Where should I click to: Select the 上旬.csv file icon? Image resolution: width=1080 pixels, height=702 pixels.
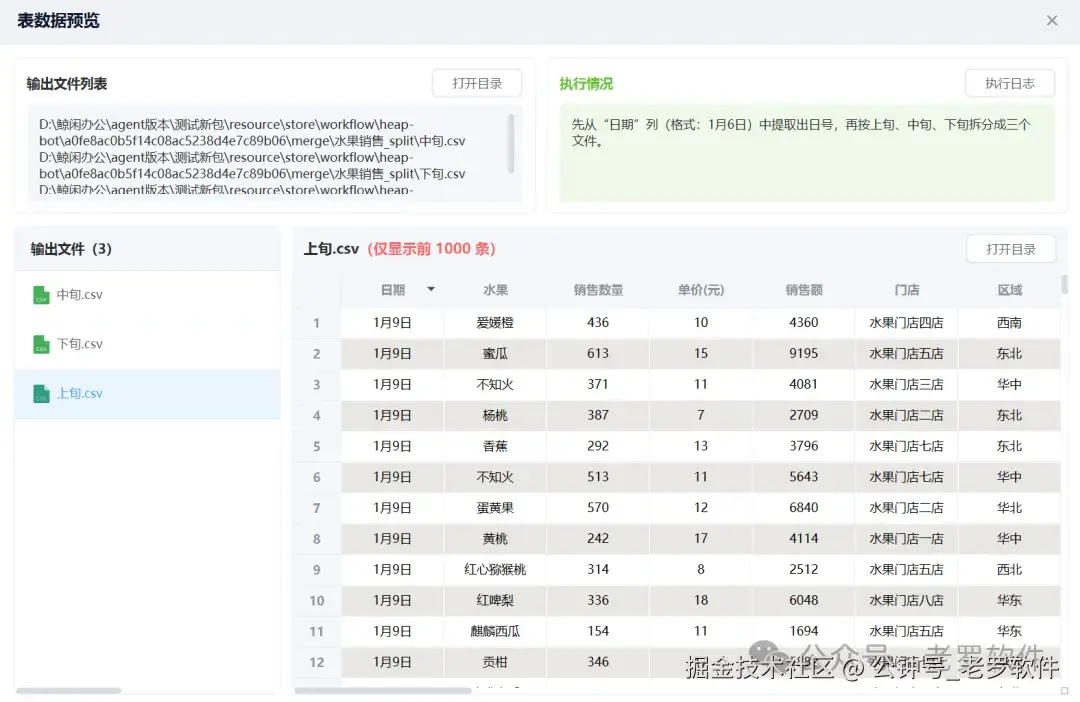(x=41, y=393)
